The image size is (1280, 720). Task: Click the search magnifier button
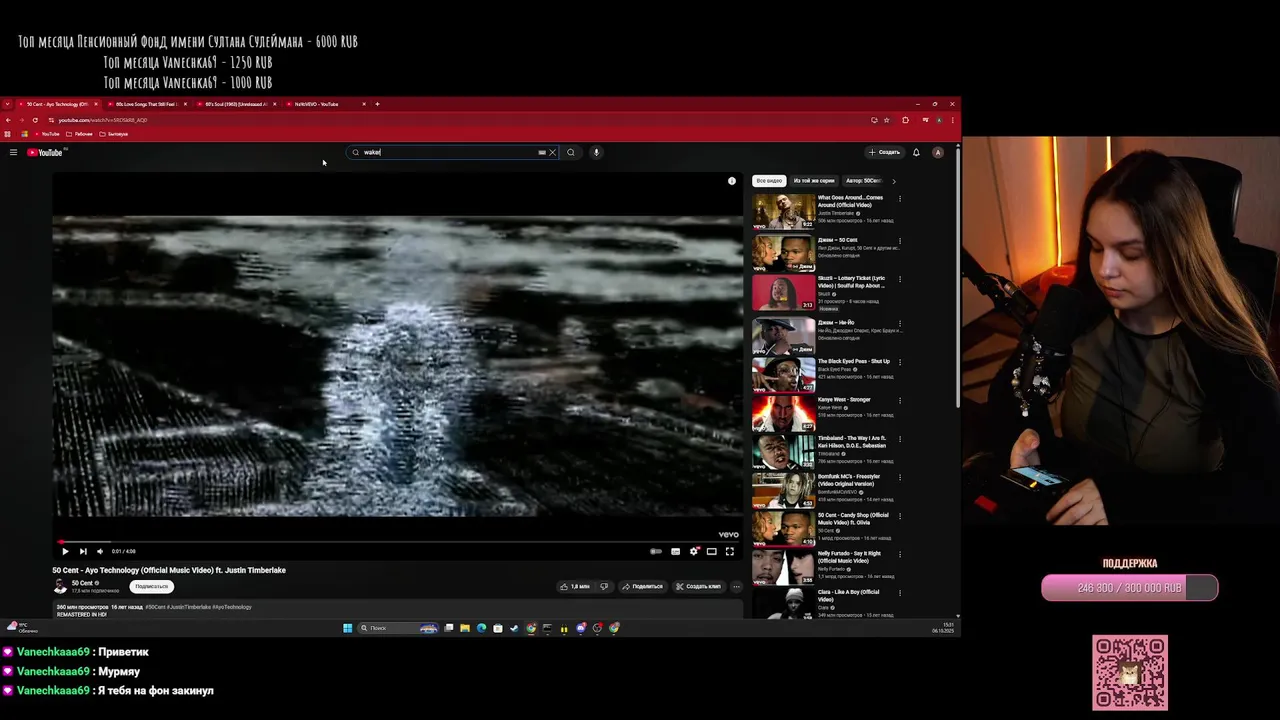pos(571,152)
